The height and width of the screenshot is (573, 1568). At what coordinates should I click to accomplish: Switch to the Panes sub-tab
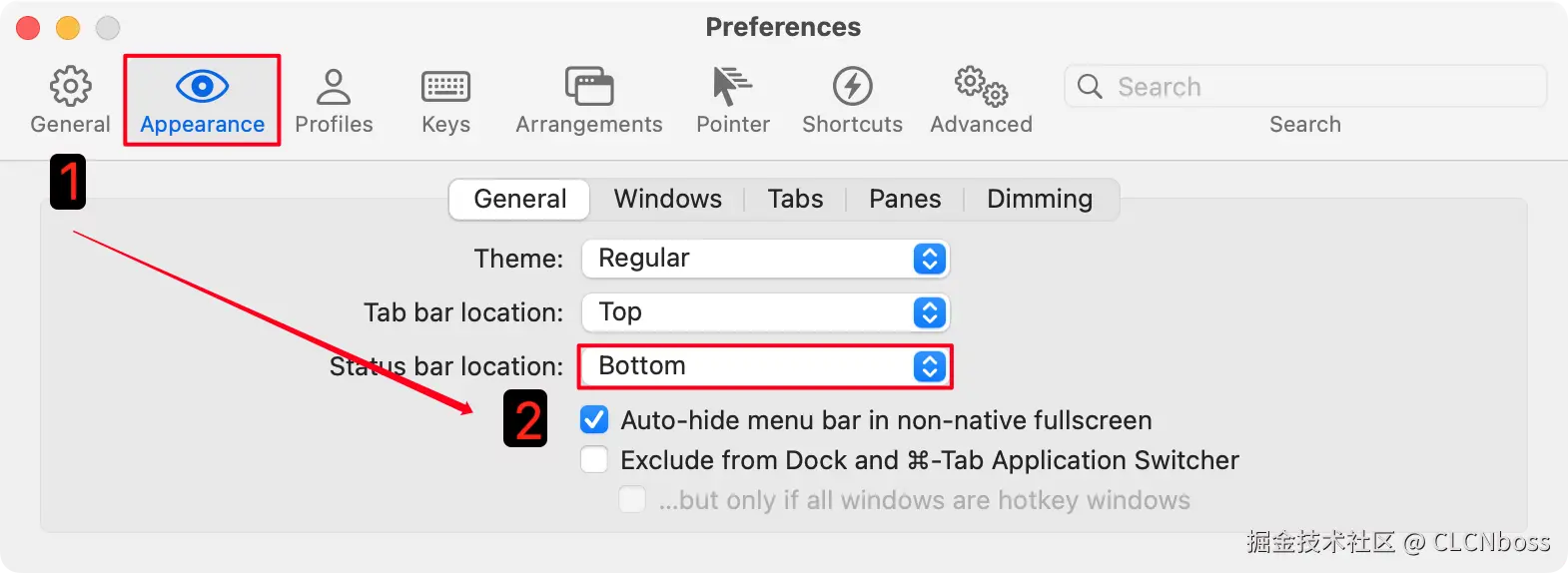pos(905,199)
